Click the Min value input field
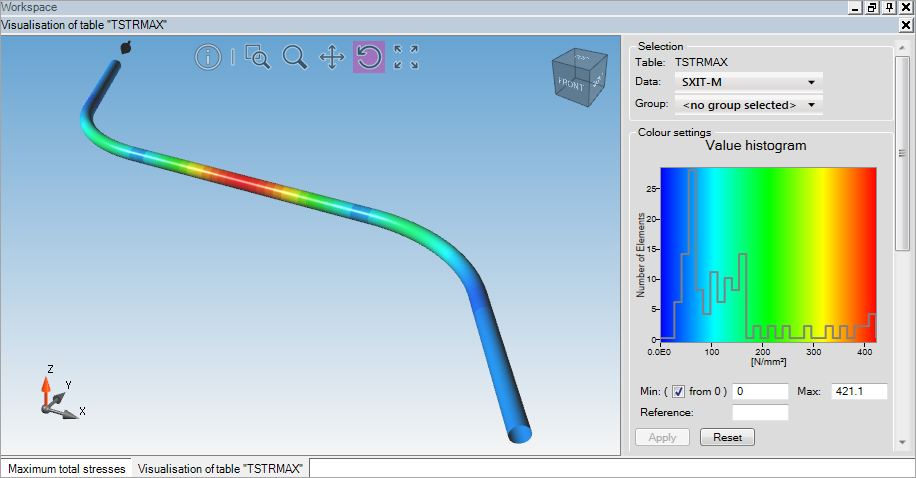Screen dimensions: 916x478 click(x=760, y=392)
